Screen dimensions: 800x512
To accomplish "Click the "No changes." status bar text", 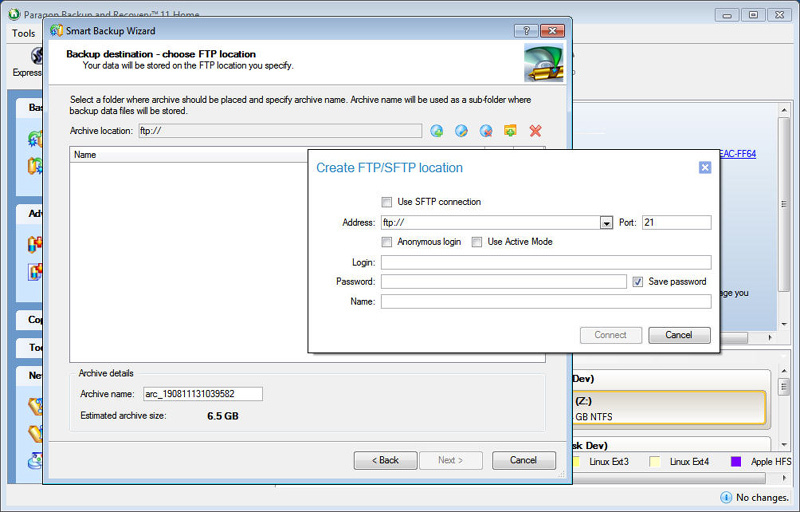I will pyautogui.click(x=762, y=497).
